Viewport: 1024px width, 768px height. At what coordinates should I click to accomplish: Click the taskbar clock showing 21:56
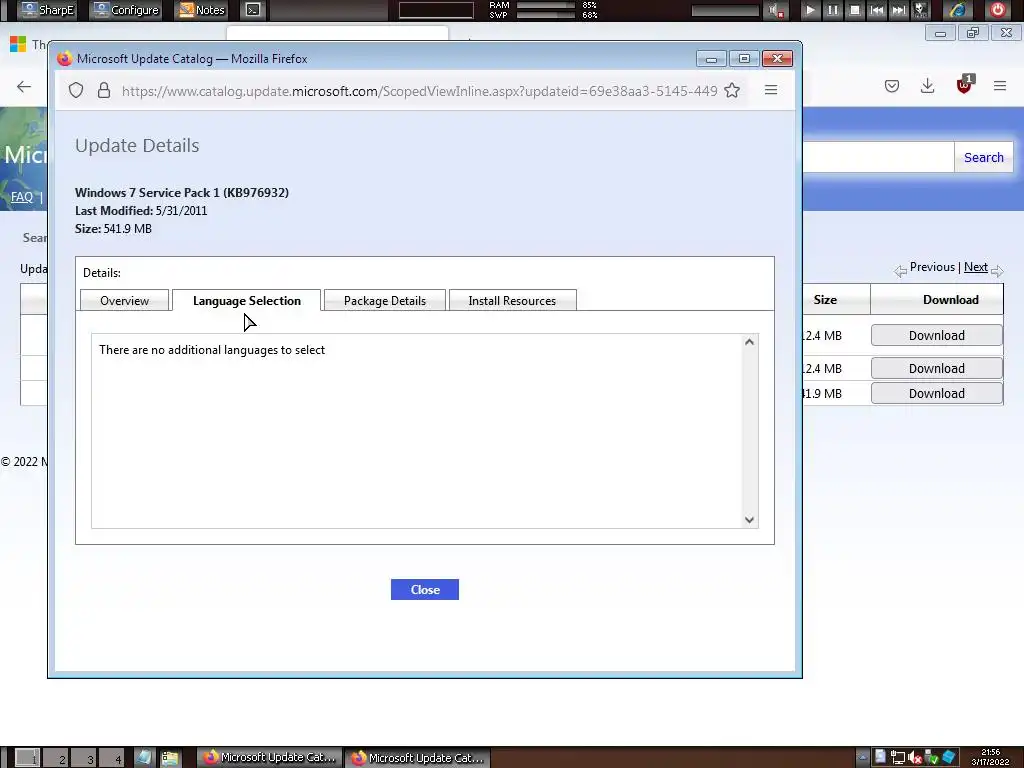990,757
